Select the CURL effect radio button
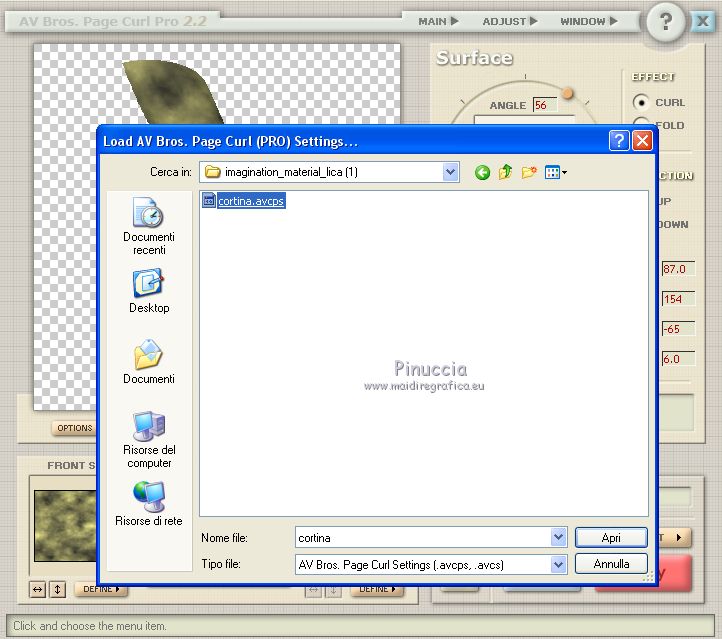The width and height of the screenshot is (722, 639). point(641,102)
